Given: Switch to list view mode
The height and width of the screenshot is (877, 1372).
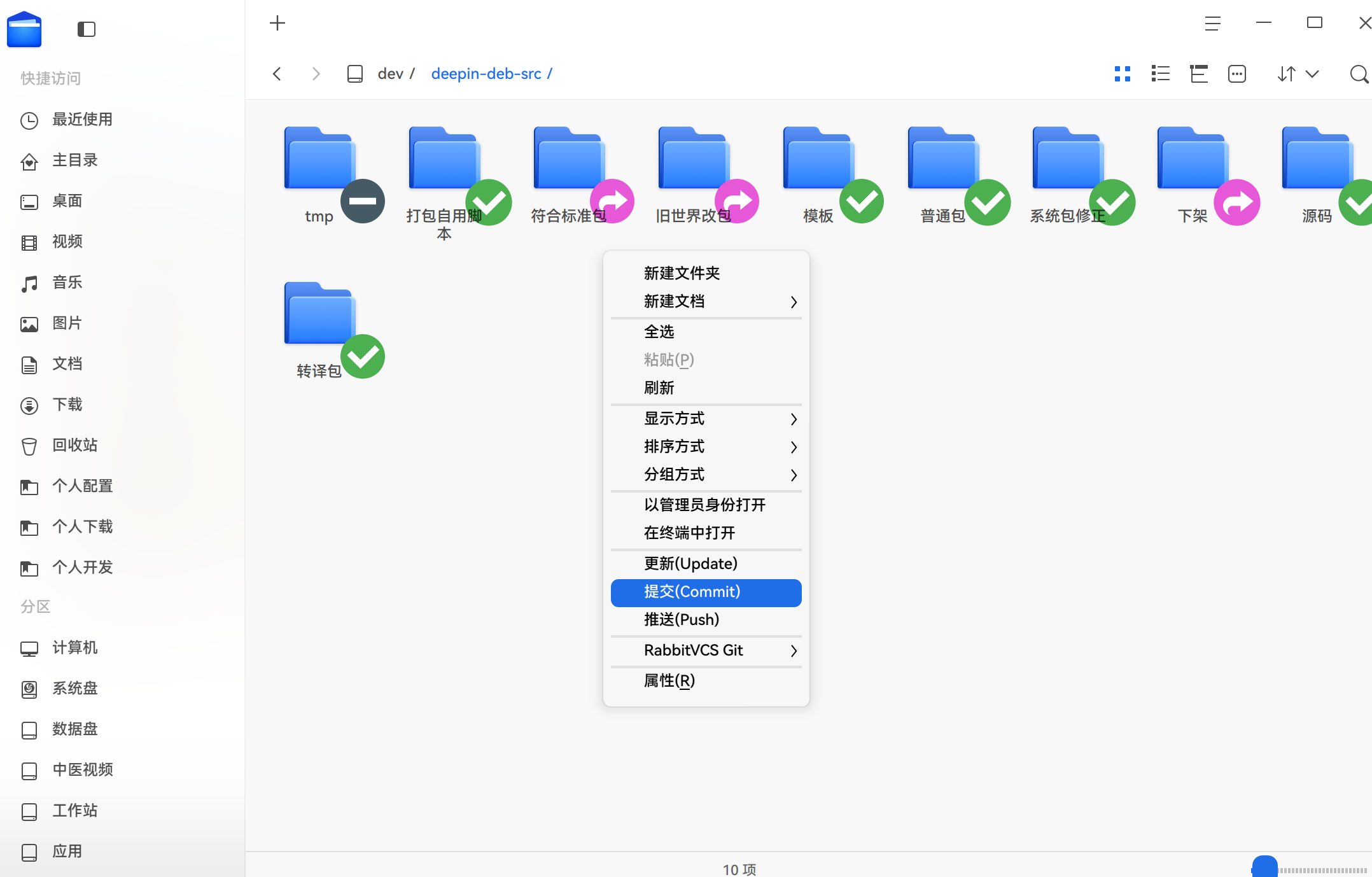Looking at the screenshot, I should coord(1160,73).
